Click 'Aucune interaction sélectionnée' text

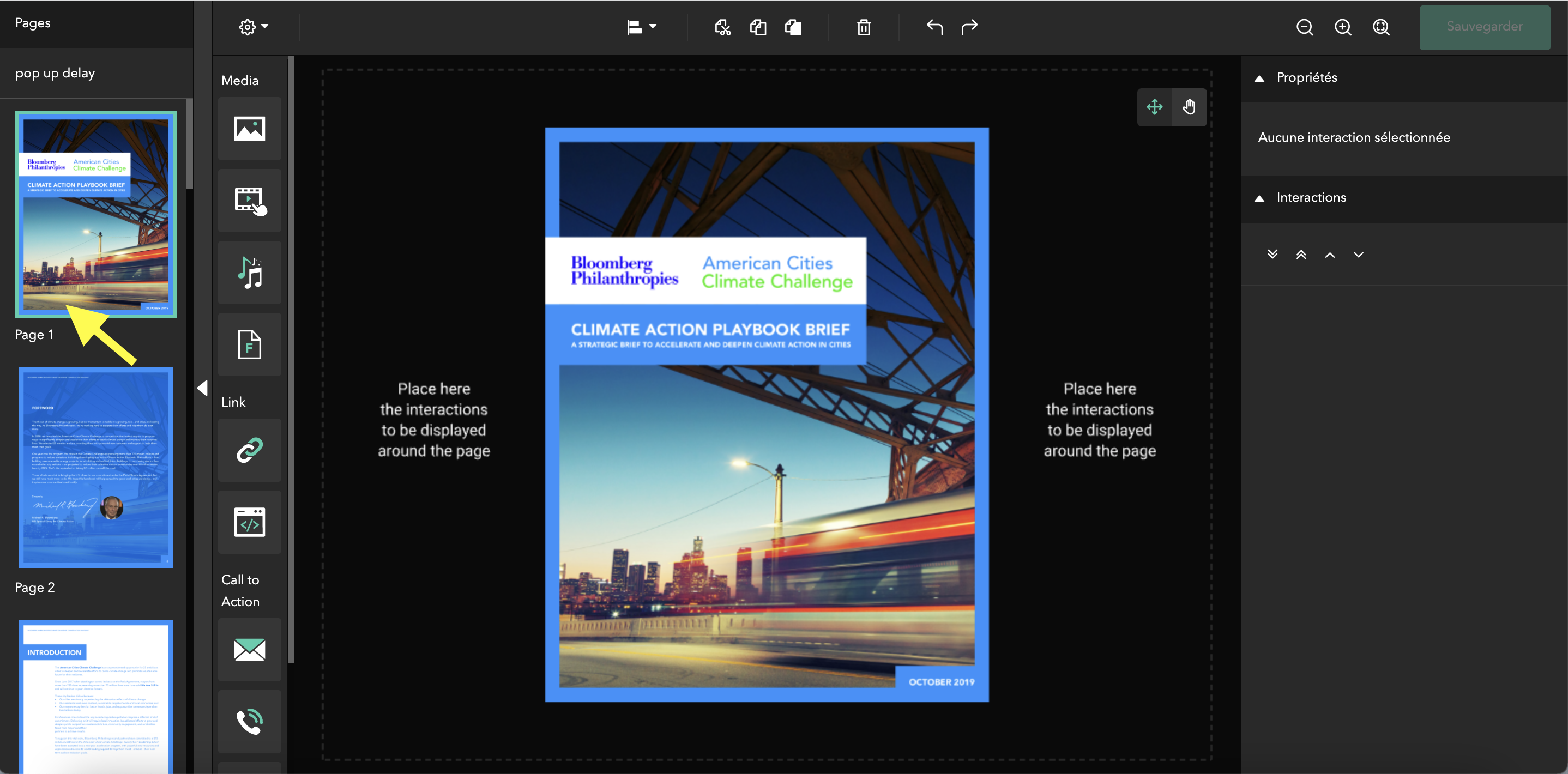1354,137
